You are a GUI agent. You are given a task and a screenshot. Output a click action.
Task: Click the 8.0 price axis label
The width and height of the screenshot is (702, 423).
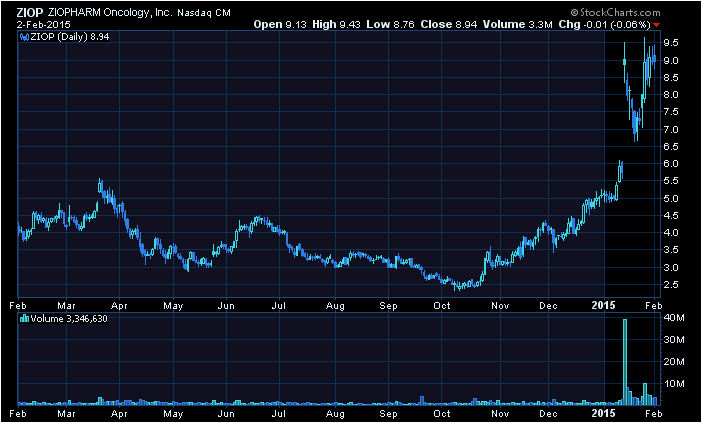click(671, 95)
